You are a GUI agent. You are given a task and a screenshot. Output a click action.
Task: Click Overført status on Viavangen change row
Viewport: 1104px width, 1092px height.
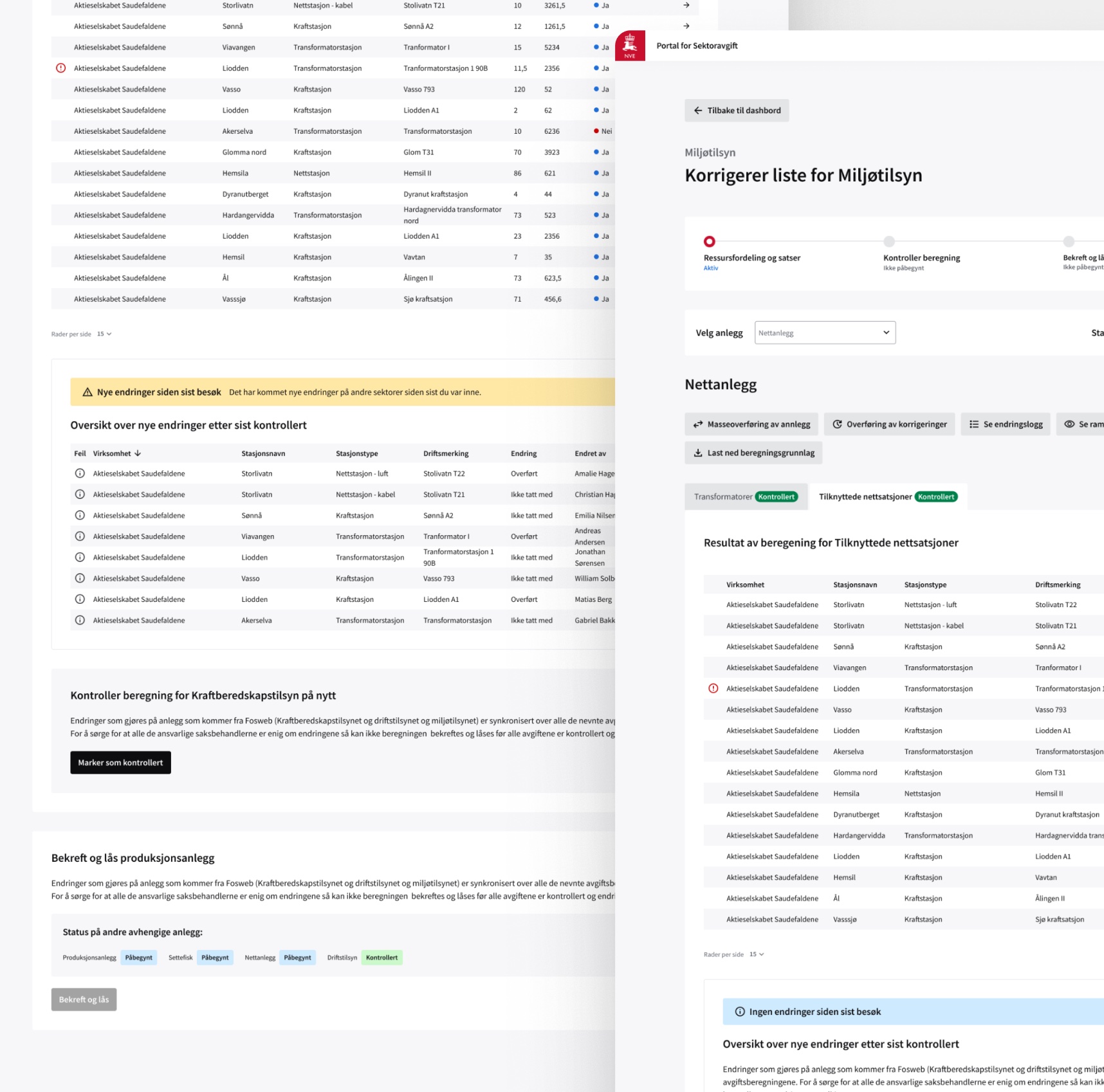(524, 536)
